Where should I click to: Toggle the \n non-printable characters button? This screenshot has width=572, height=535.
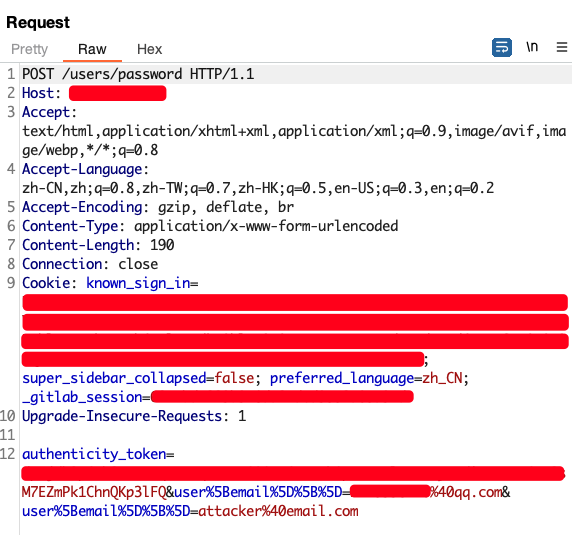pos(532,47)
